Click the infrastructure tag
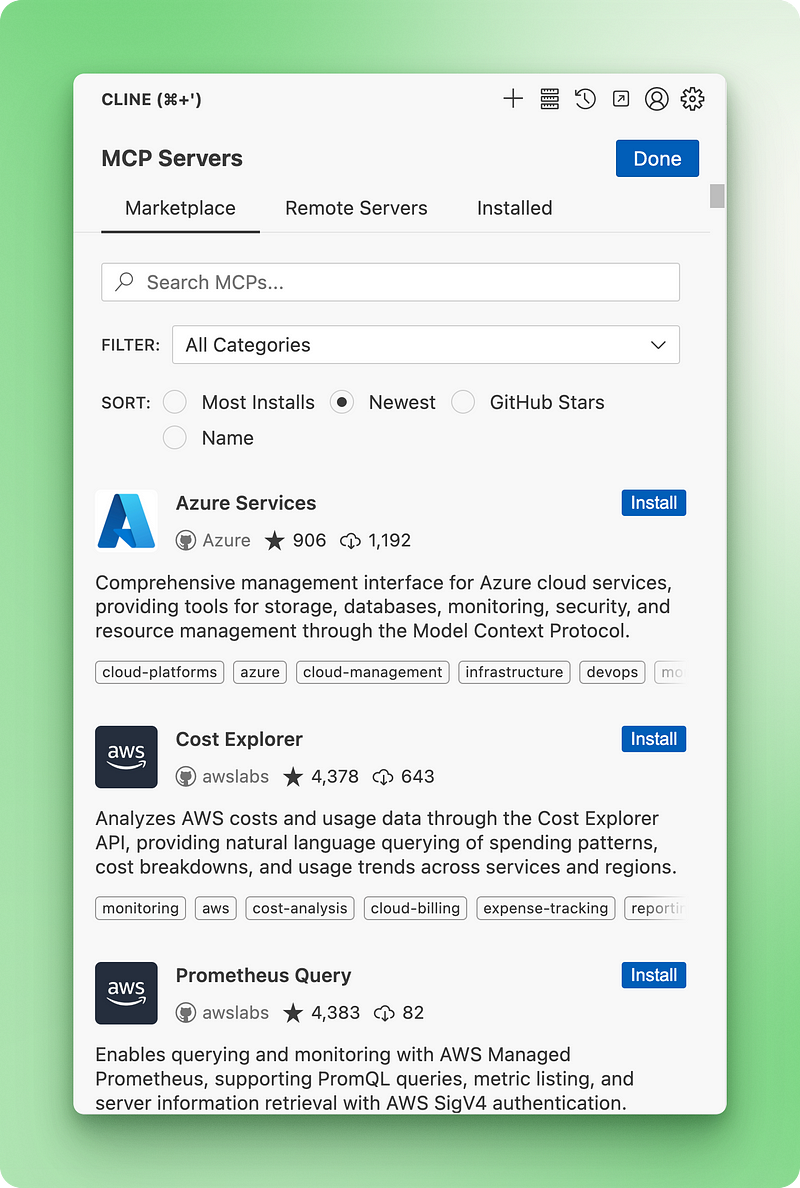Screen dimensions: 800x1188 (x=514, y=672)
